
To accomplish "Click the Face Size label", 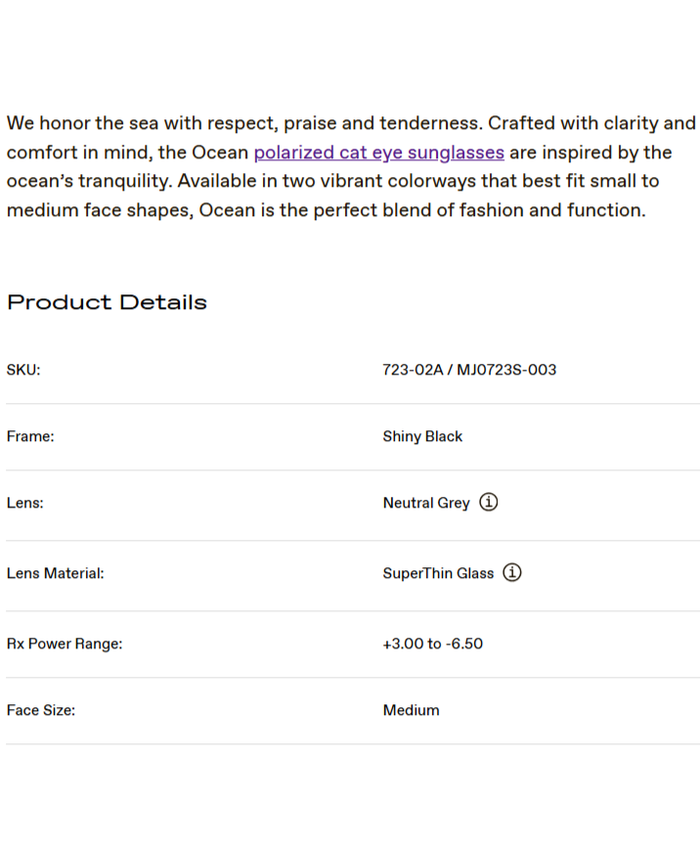I will pos(41,711).
